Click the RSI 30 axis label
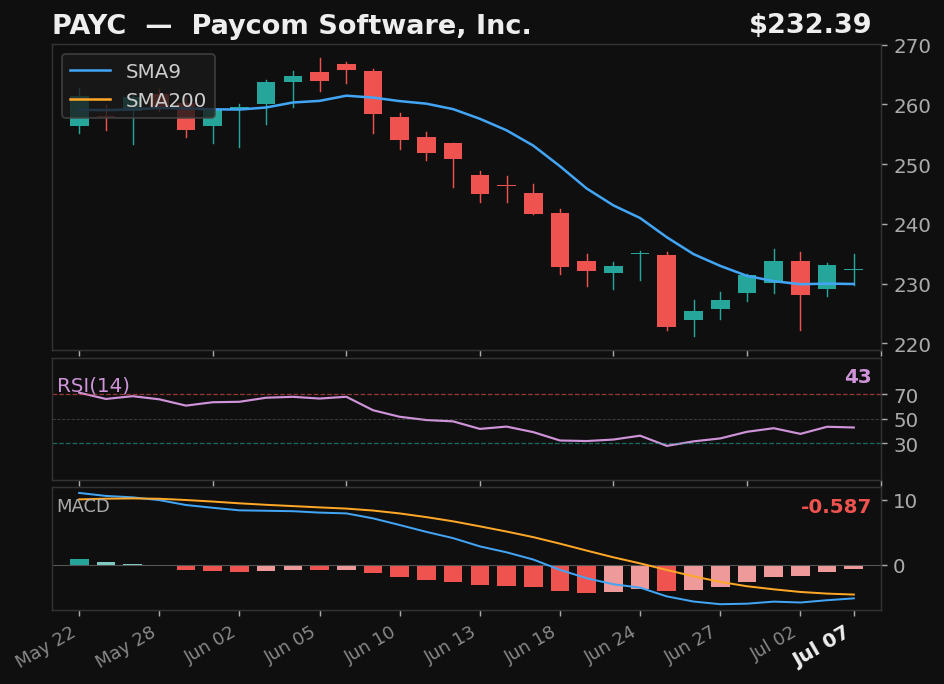The height and width of the screenshot is (684, 944). point(906,445)
